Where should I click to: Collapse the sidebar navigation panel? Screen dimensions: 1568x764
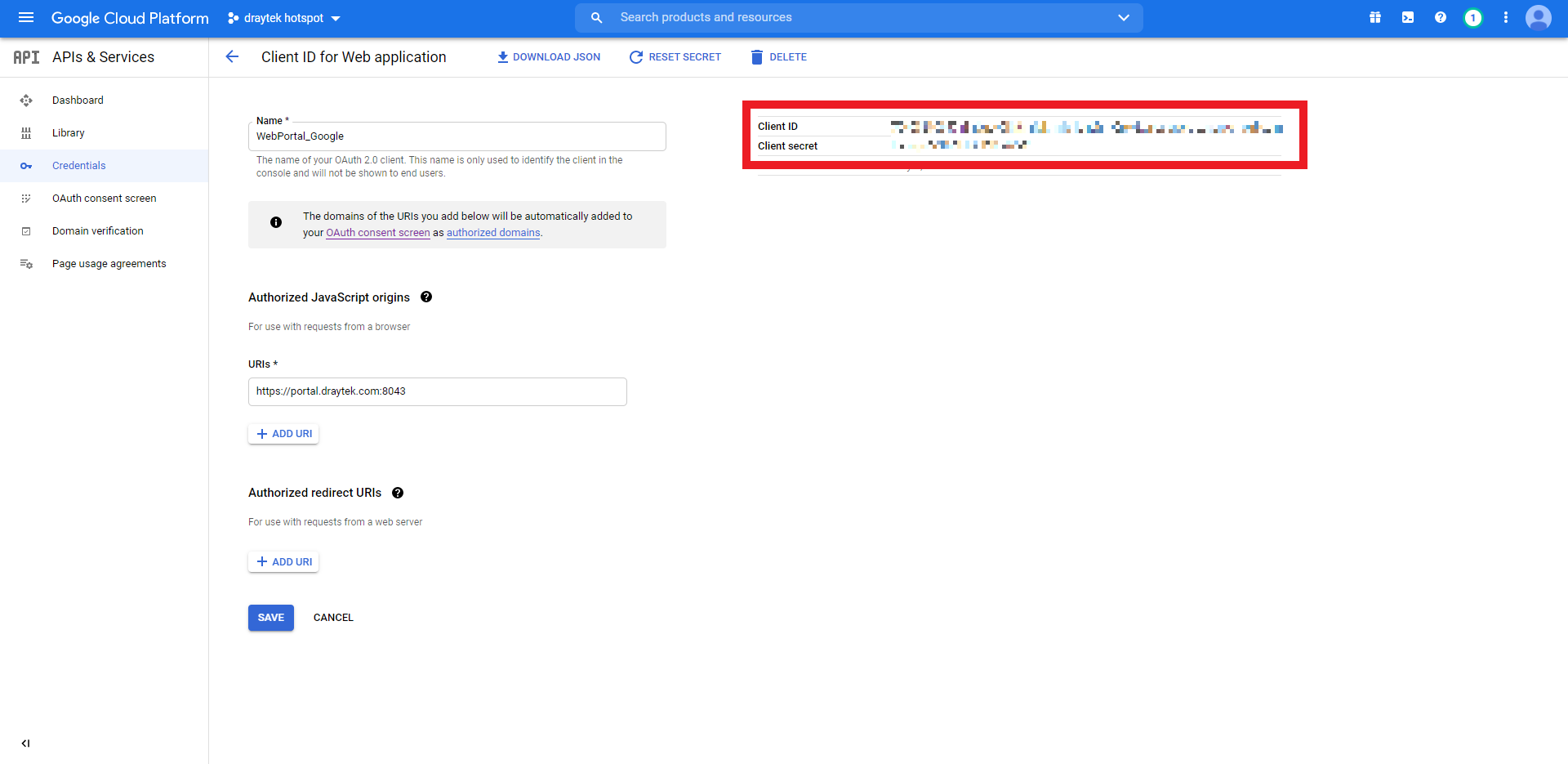coord(25,744)
